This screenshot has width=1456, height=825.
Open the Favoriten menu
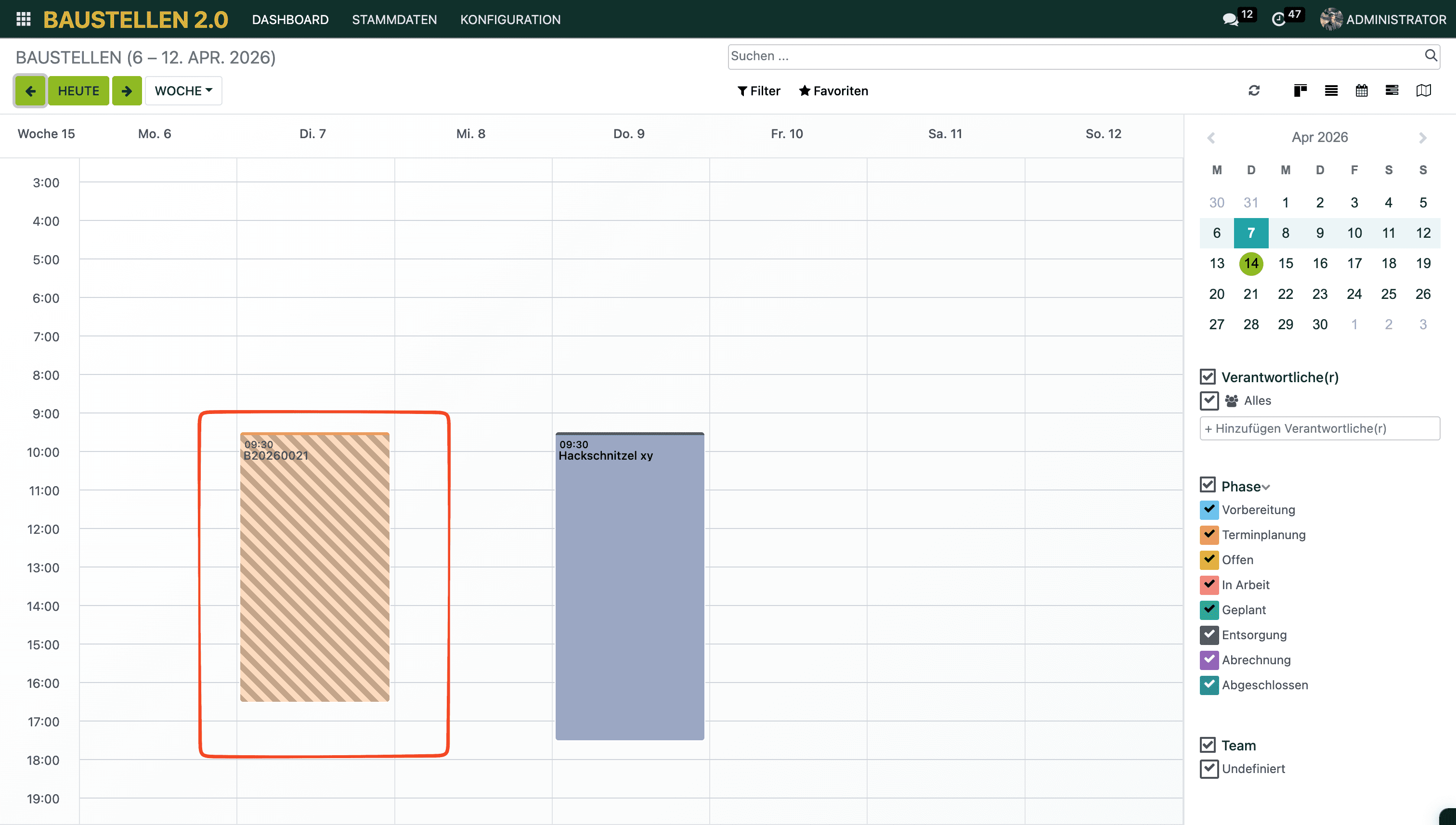(x=833, y=90)
